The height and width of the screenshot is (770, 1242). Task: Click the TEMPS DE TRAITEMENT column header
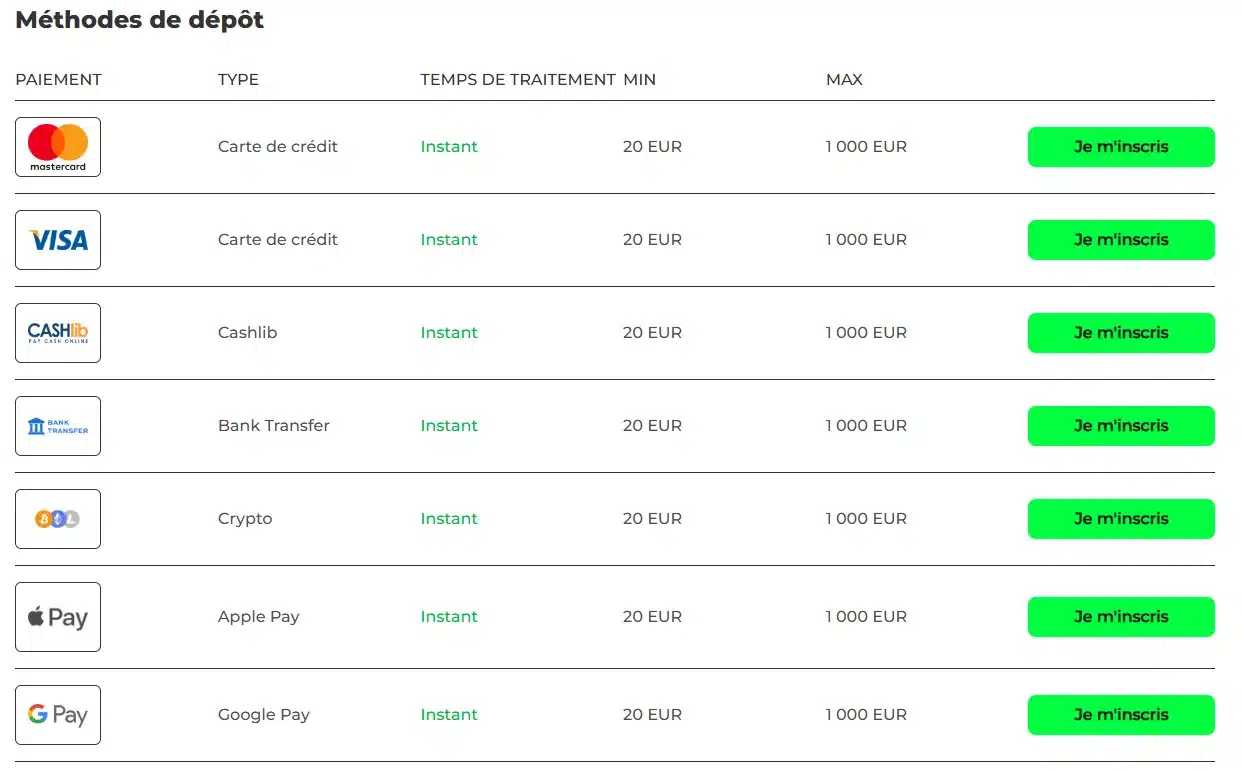coord(518,80)
